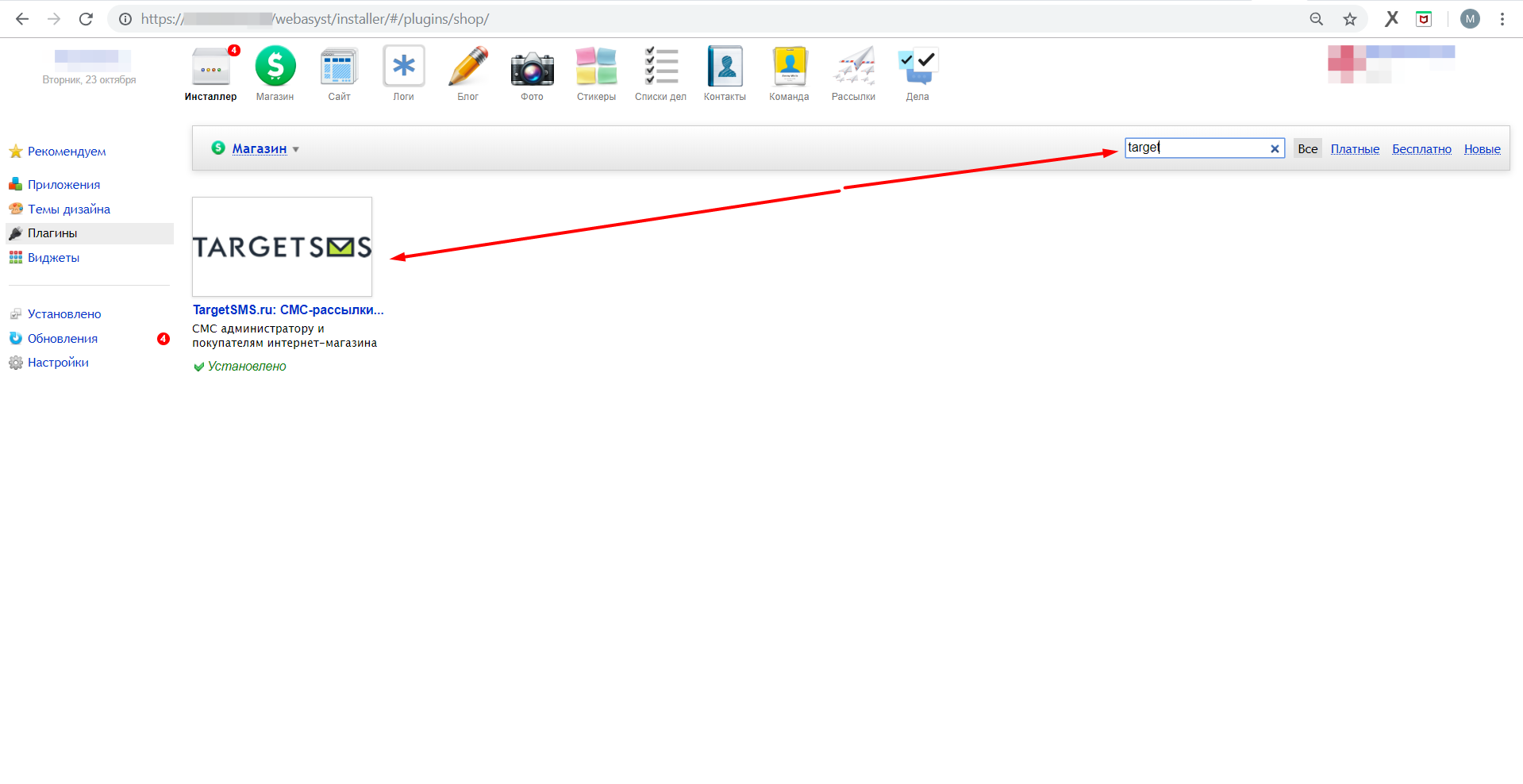Image resolution: width=1523 pixels, height=784 pixels.
Task: Open the Настройки sidebar item
Action: [x=58, y=363]
